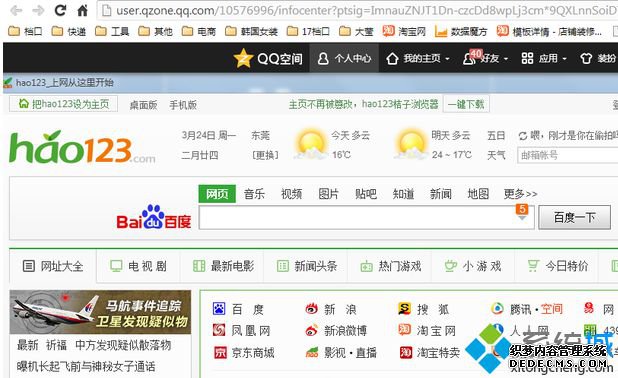The height and width of the screenshot is (378, 618).
Task: Select the 地图 search tab
Action: (x=478, y=194)
